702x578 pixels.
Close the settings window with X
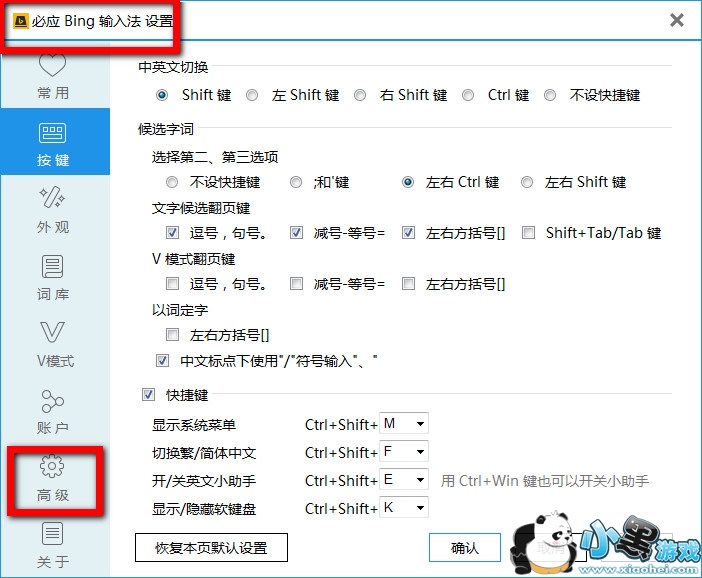point(676,20)
